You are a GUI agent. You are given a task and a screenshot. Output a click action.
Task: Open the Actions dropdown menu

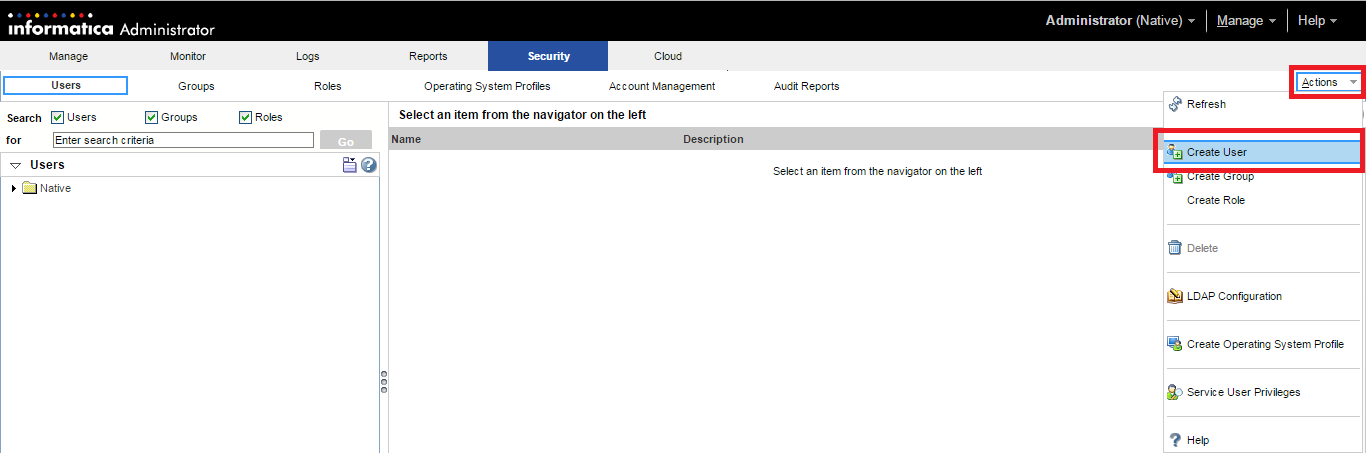1329,82
